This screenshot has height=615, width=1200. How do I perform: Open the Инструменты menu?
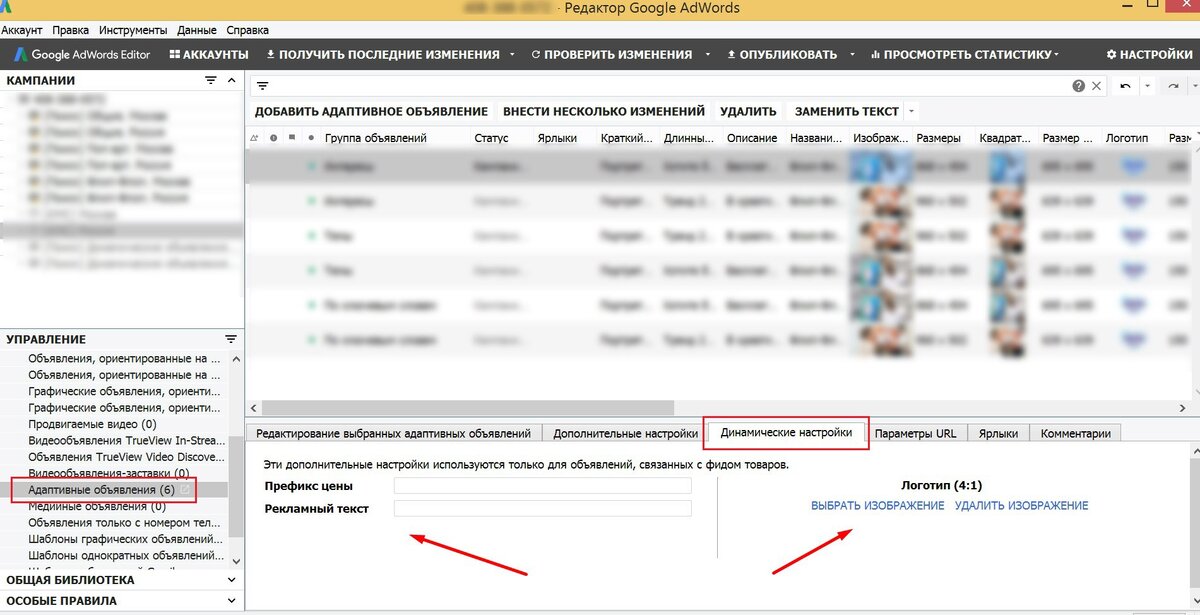pyautogui.click(x=134, y=31)
